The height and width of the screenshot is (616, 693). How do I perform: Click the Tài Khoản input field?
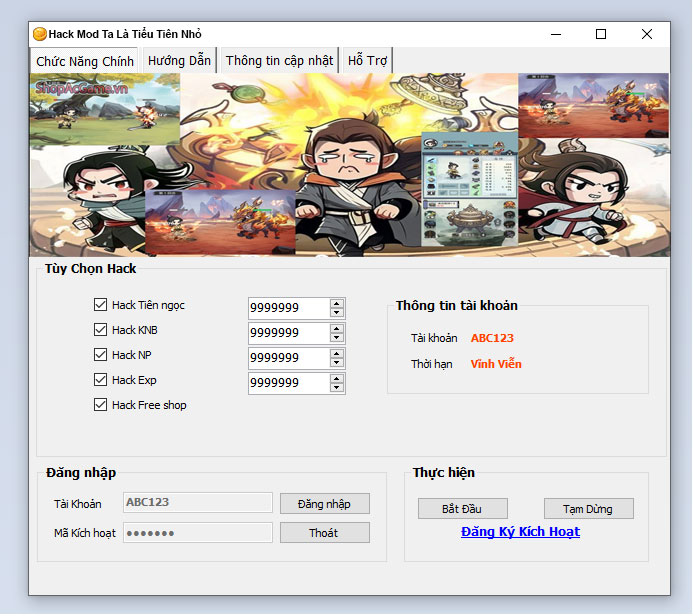click(198, 502)
